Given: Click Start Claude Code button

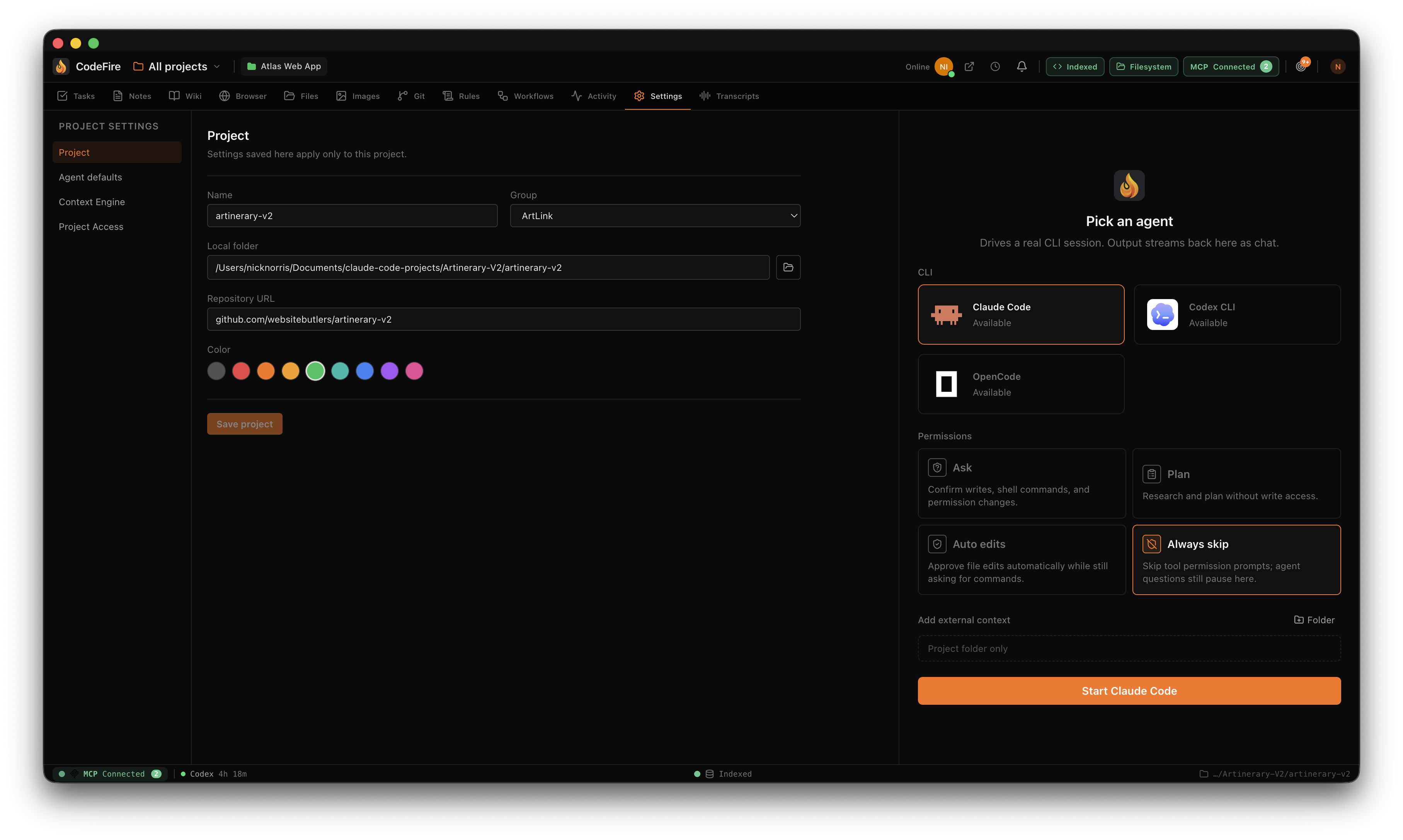Looking at the screenshot, I should point(1129,690).
